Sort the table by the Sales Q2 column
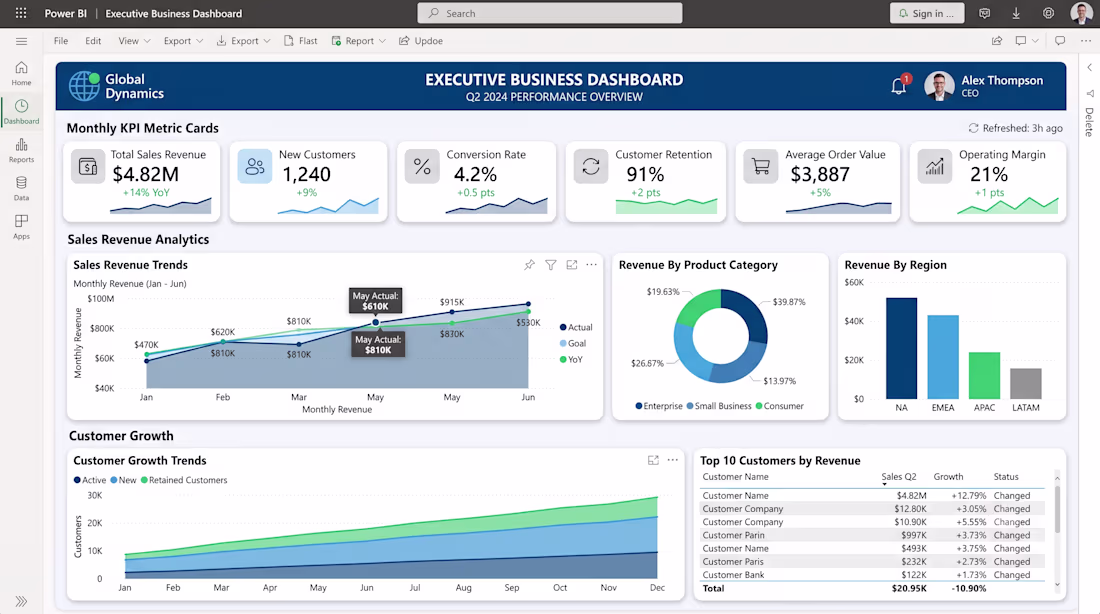This screenshot has width=1100, height=614. point(899,477)
